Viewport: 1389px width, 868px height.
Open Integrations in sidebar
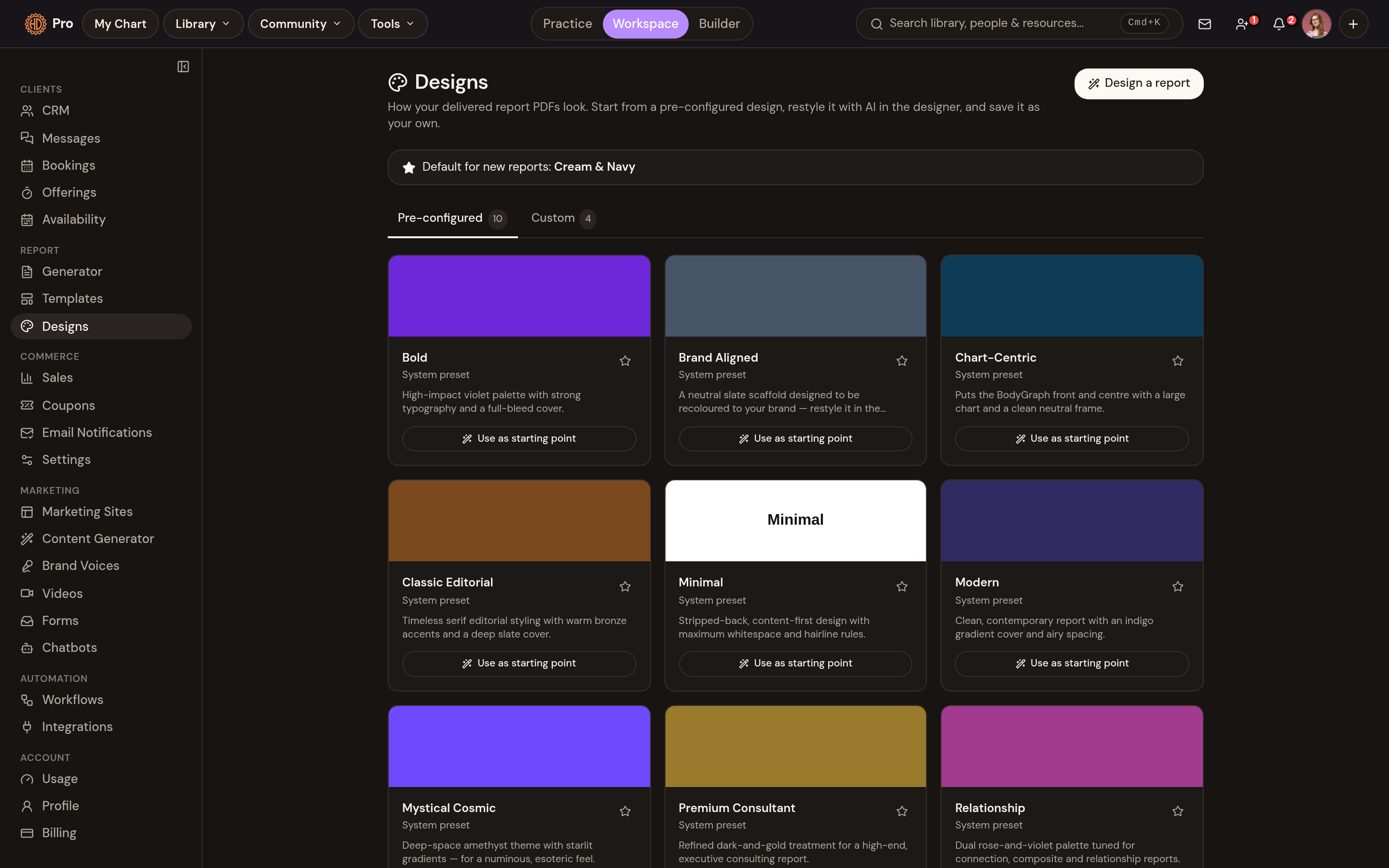[x=101, y=727]
